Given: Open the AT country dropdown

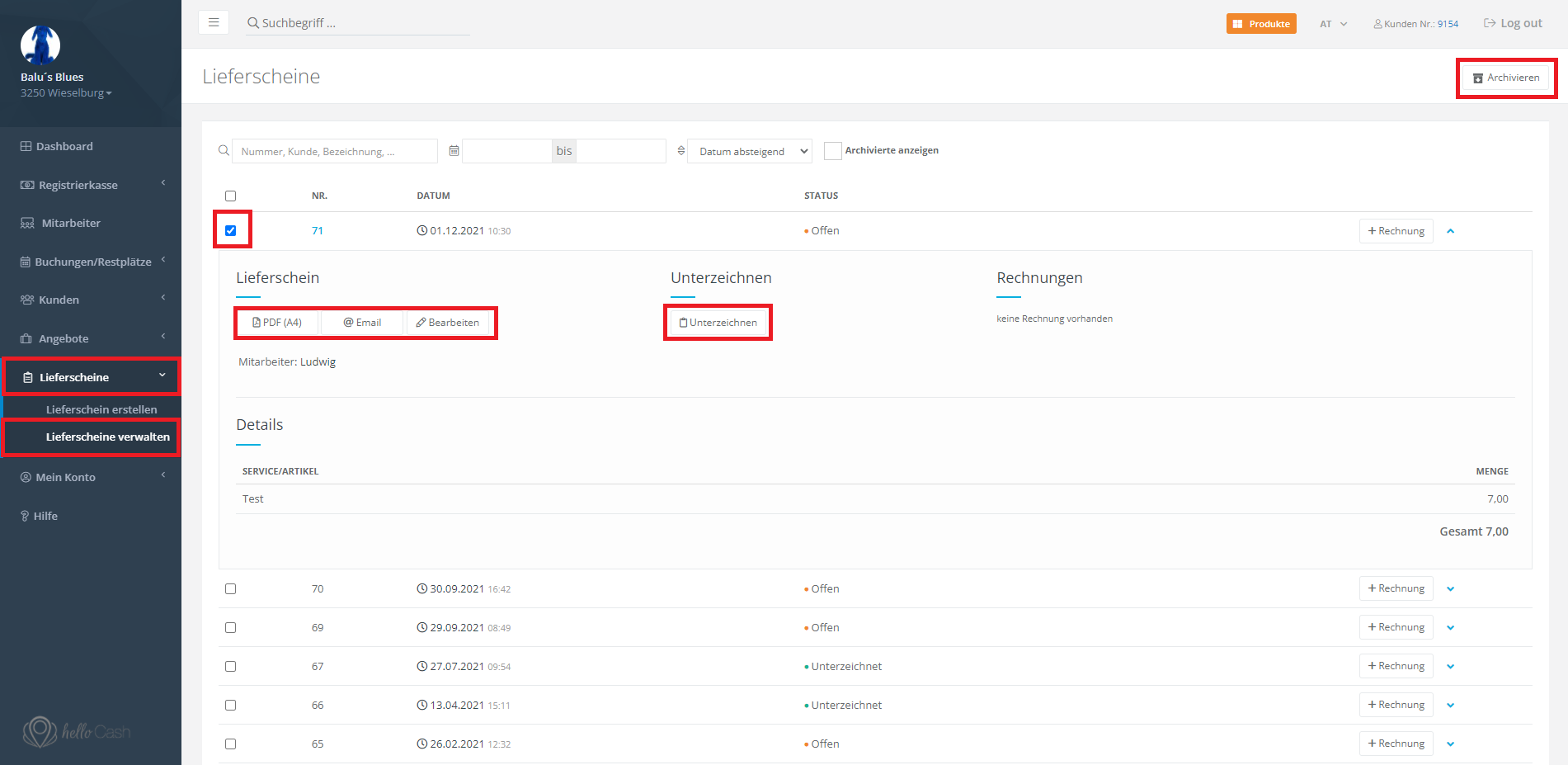Looking at the screenshot, I should (1333, 24).
